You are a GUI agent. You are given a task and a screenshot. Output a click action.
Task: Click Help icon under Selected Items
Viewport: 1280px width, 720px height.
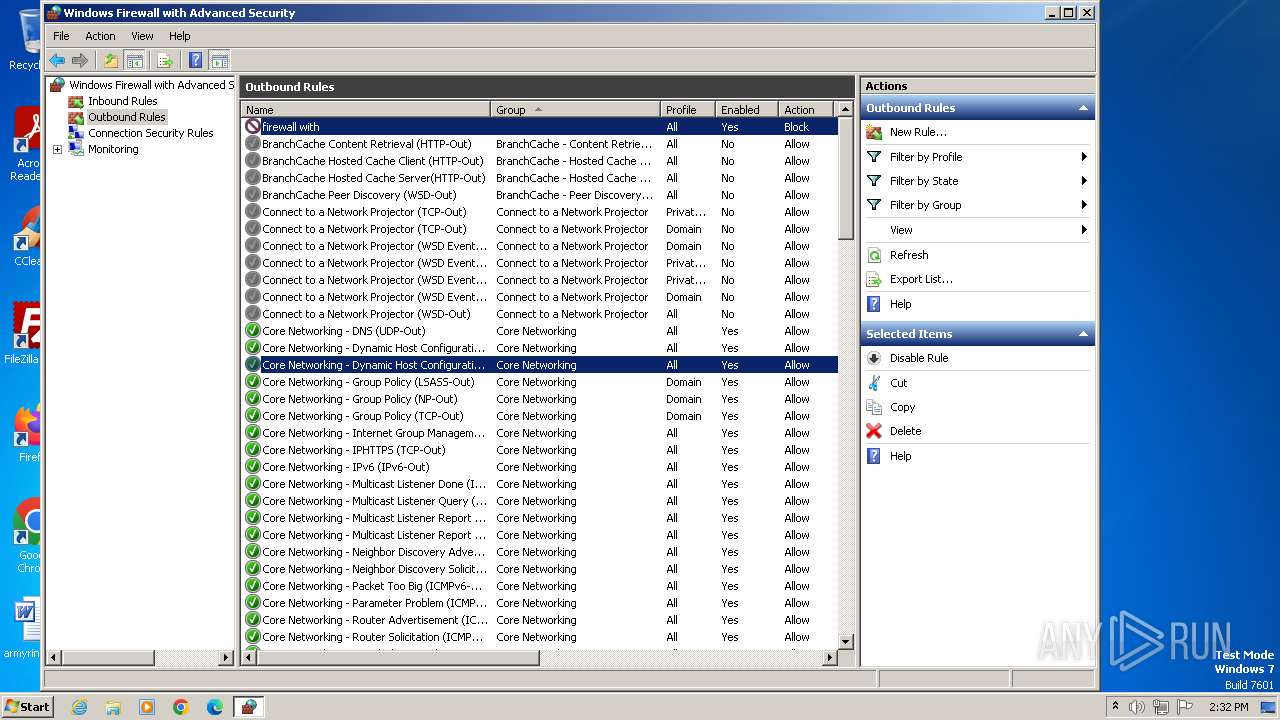point(874,456)
